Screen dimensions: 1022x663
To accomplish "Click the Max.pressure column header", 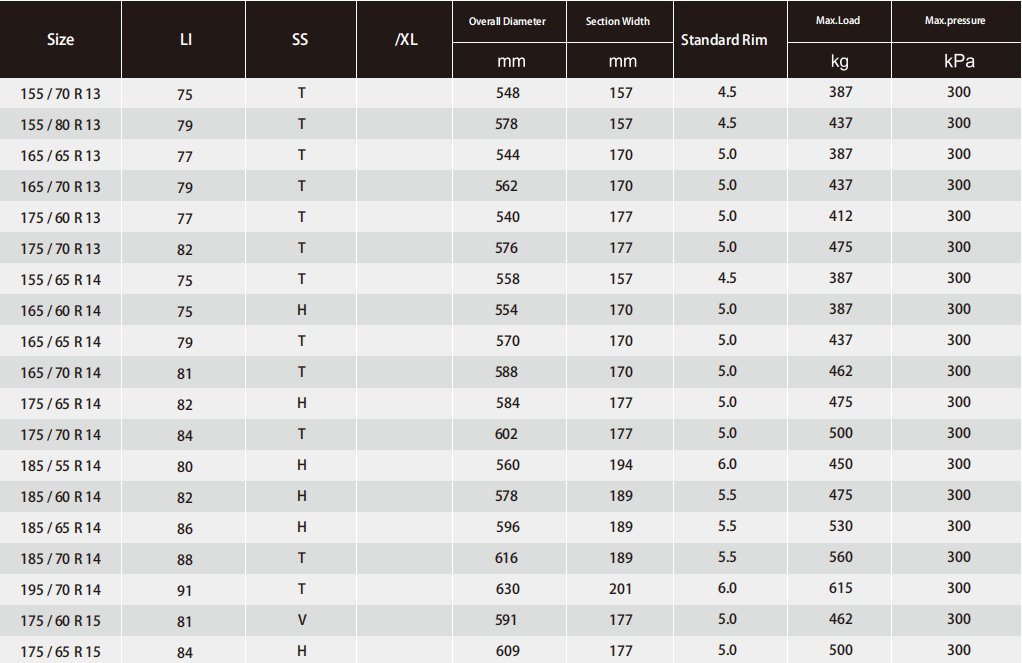I will tap(957, 21).
